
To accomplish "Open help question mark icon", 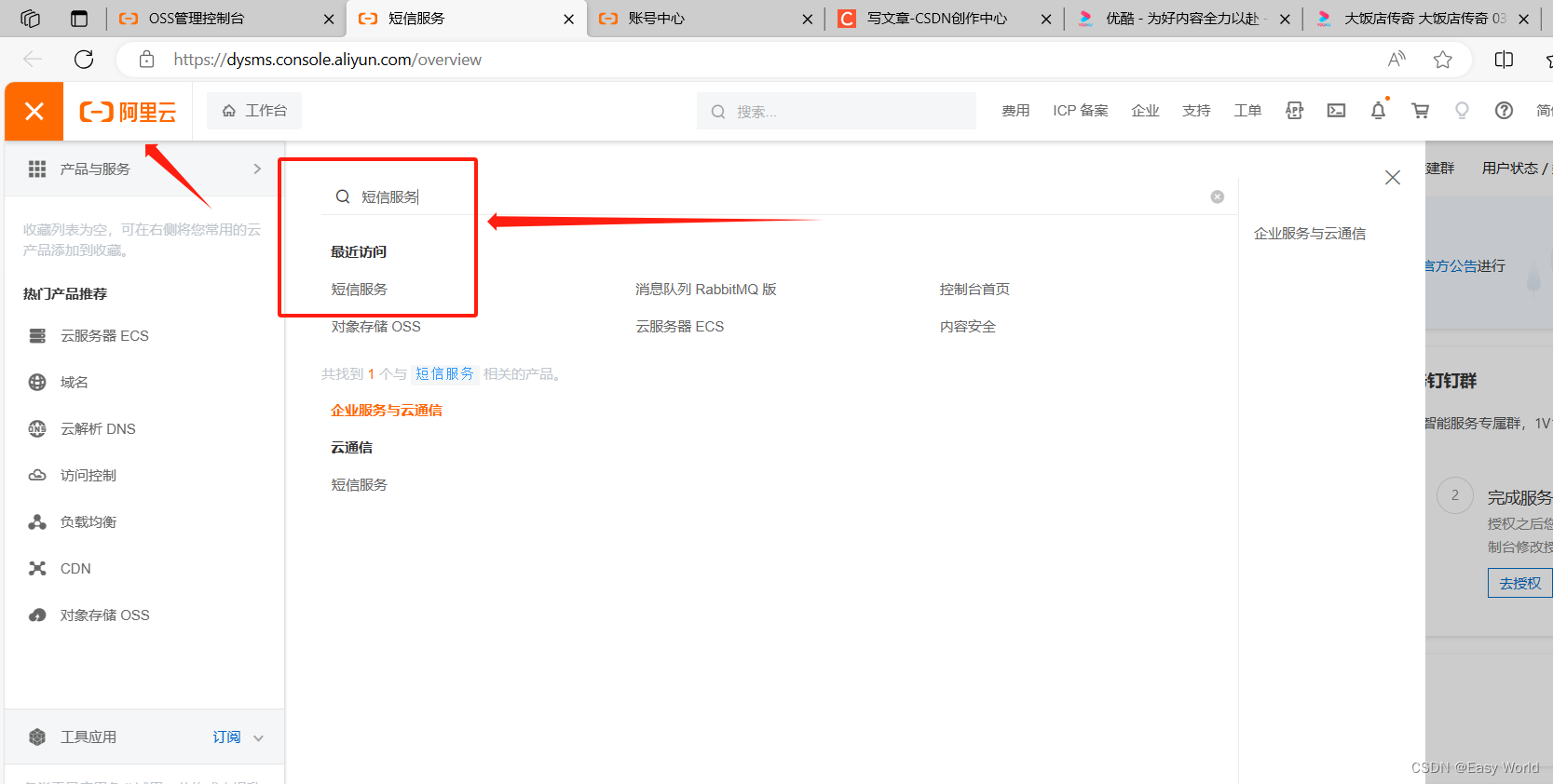I will (1504, 111).
